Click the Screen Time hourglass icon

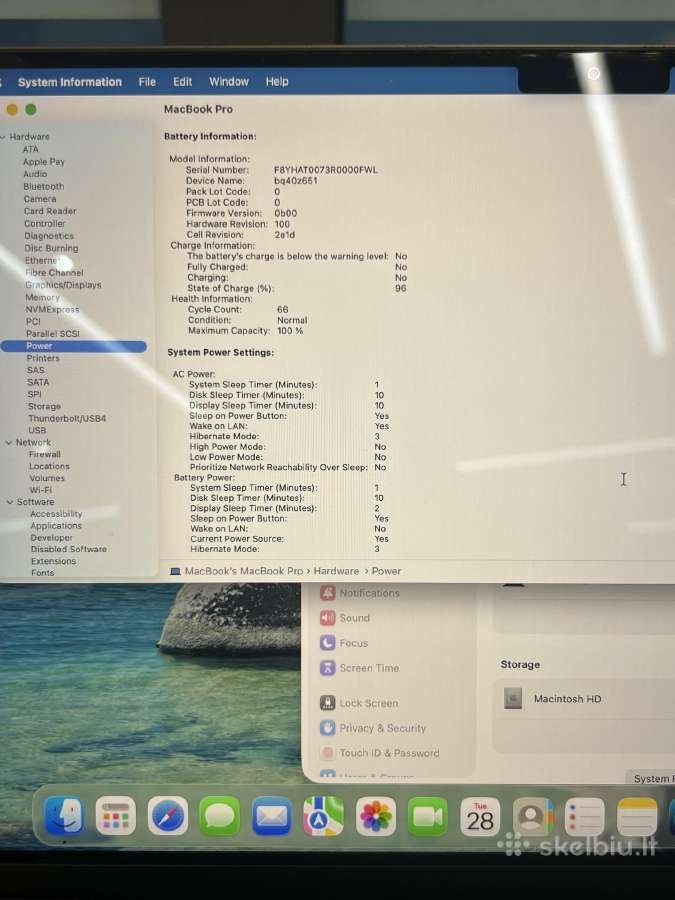pyautogui.click(x=328, y=668)
